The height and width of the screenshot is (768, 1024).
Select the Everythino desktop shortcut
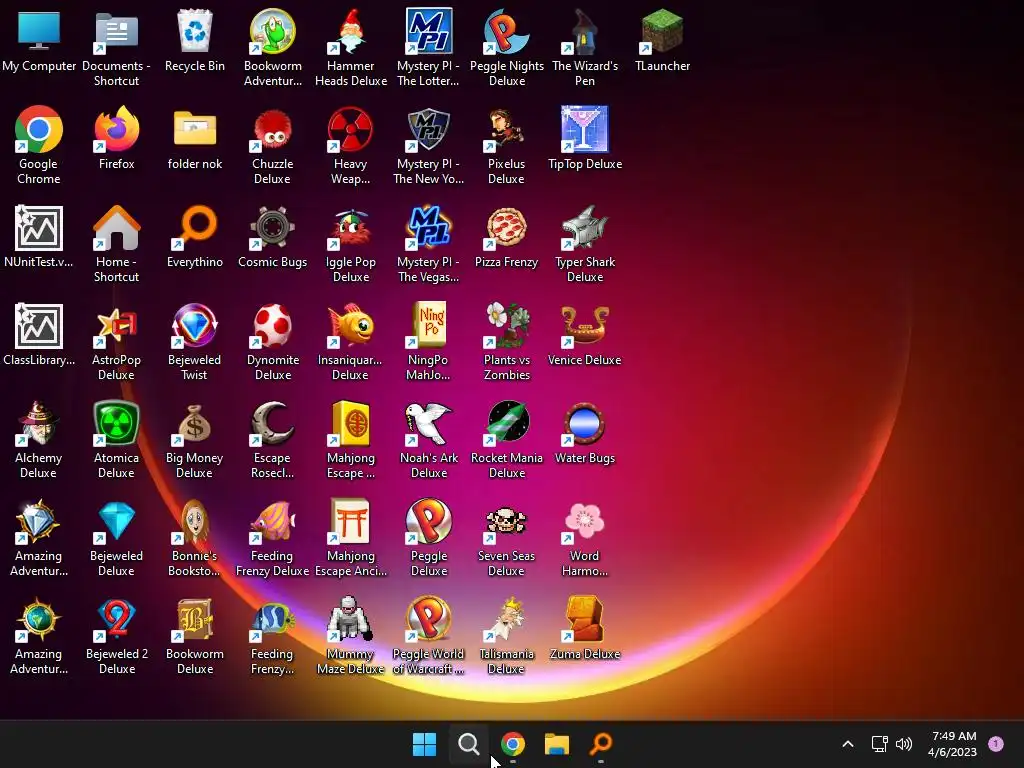pyautogui.click(x=195, y=227)
